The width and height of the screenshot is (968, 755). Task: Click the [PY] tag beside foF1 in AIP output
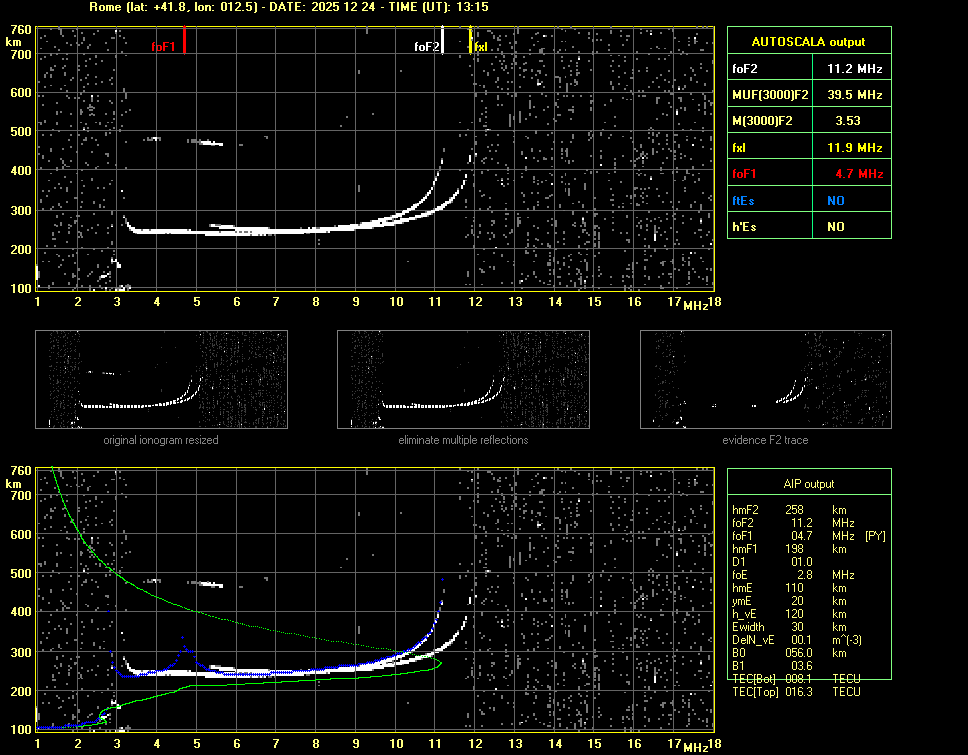pos(875,536)
